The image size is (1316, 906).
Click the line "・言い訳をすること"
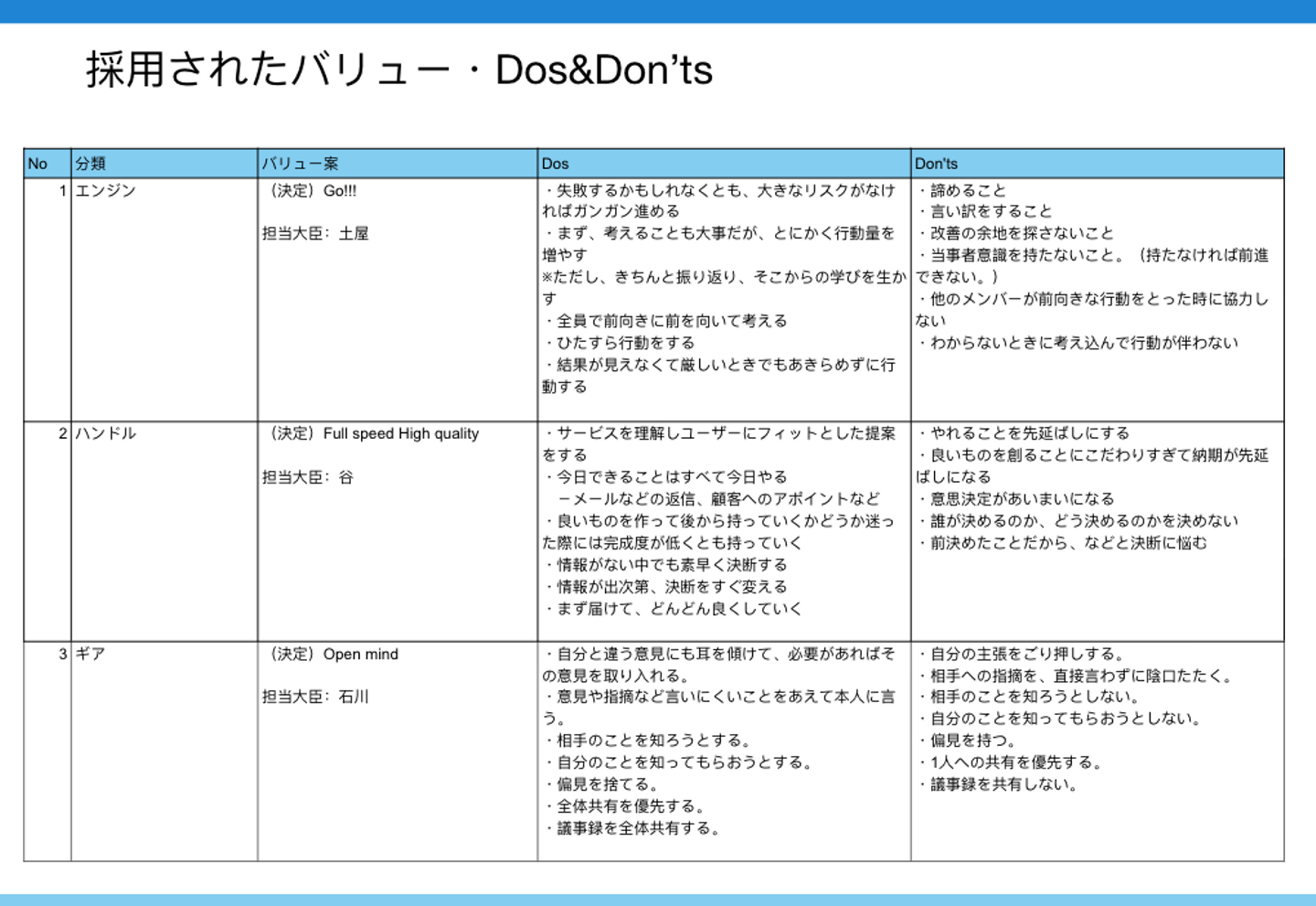(984, 211)
